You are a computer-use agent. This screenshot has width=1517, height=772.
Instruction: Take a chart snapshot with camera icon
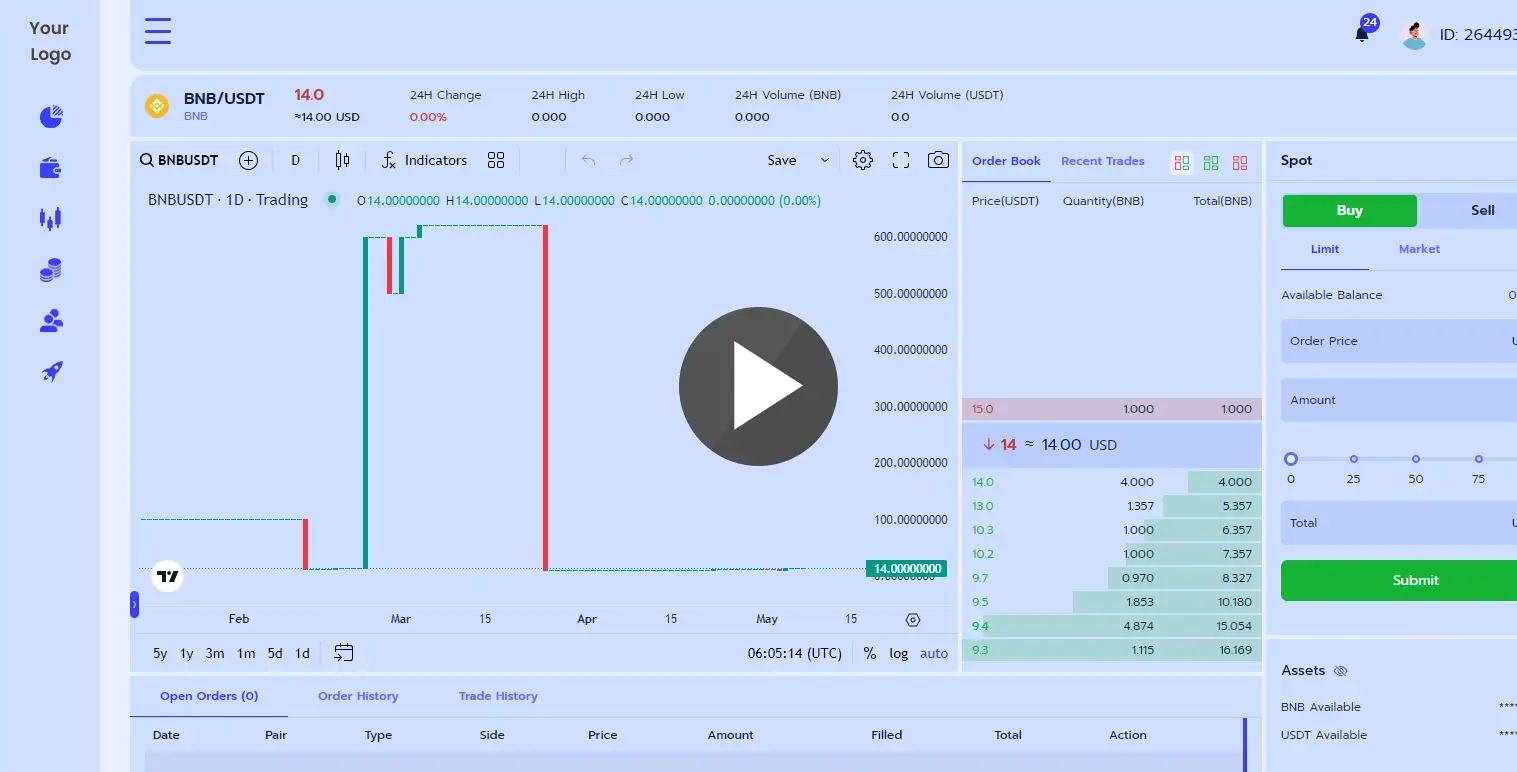click(x=938, y=160)
